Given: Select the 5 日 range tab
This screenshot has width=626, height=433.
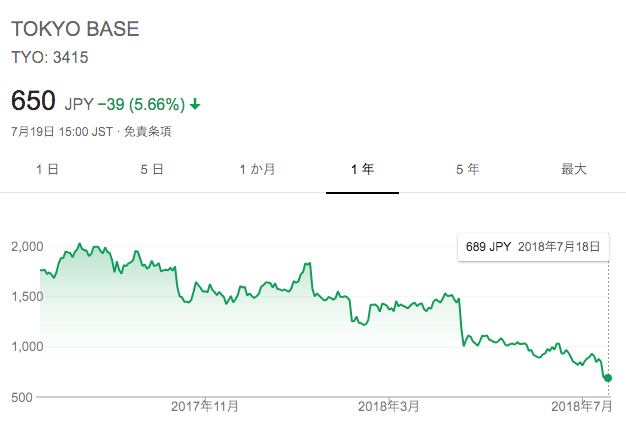Looking at the screenshot, I should click(x=152, y=170).
